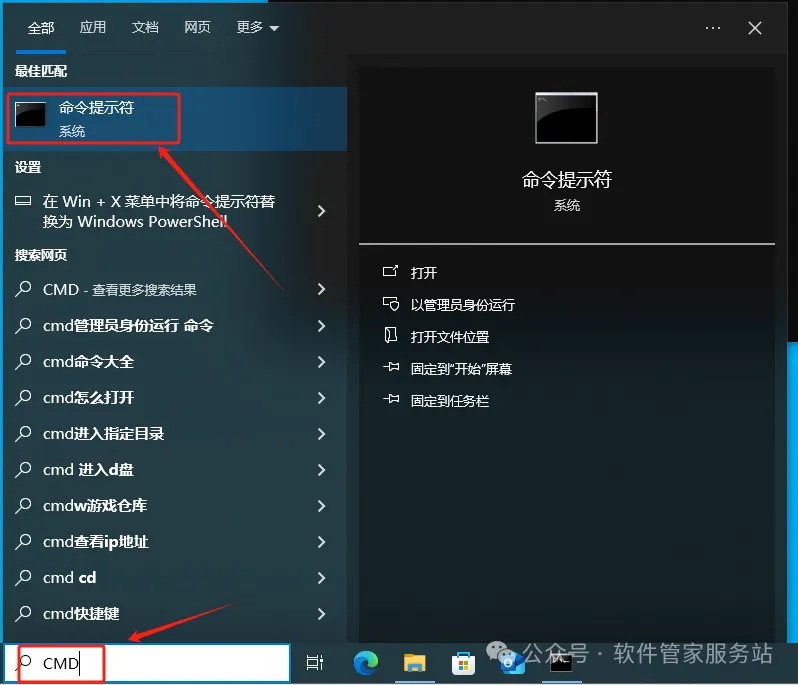Launch Microsoft Edge from the taskbar

[x=365, y=663]
